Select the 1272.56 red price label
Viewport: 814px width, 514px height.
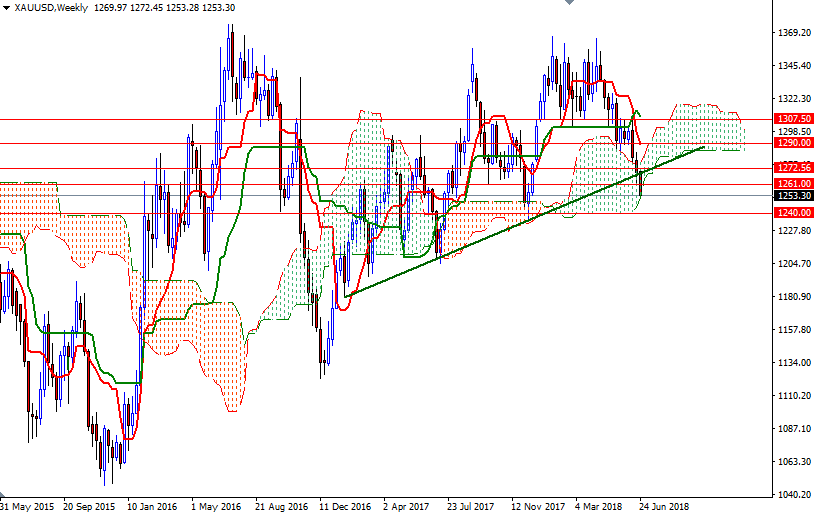[792, 168]
